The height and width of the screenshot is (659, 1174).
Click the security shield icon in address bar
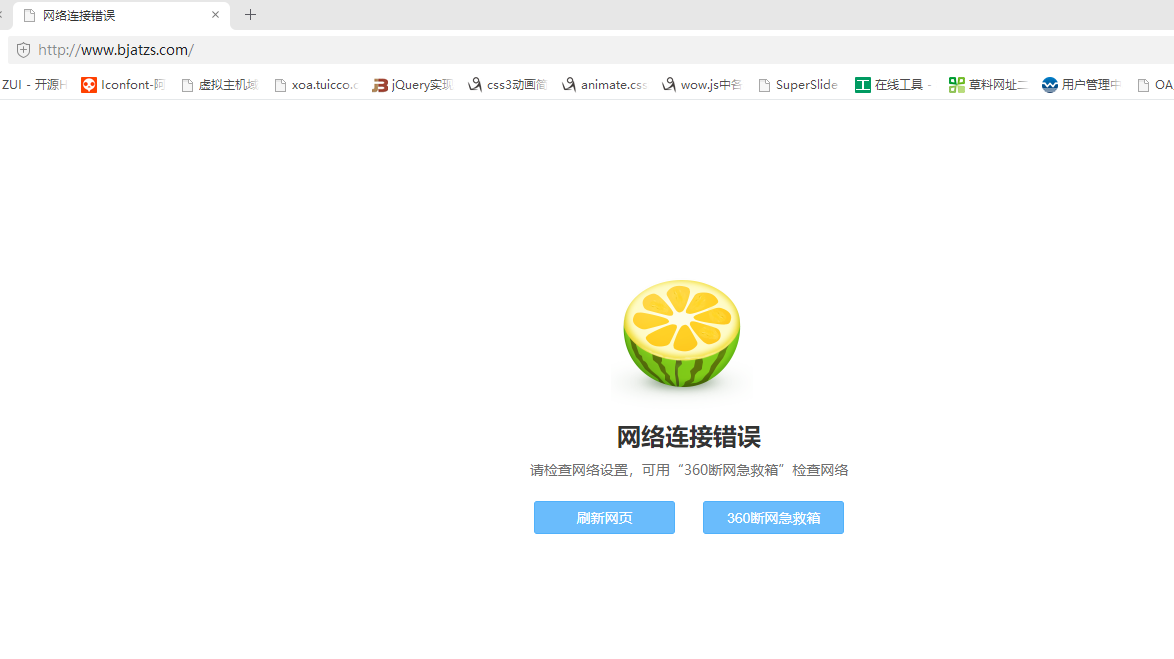[x=23, y=50]
